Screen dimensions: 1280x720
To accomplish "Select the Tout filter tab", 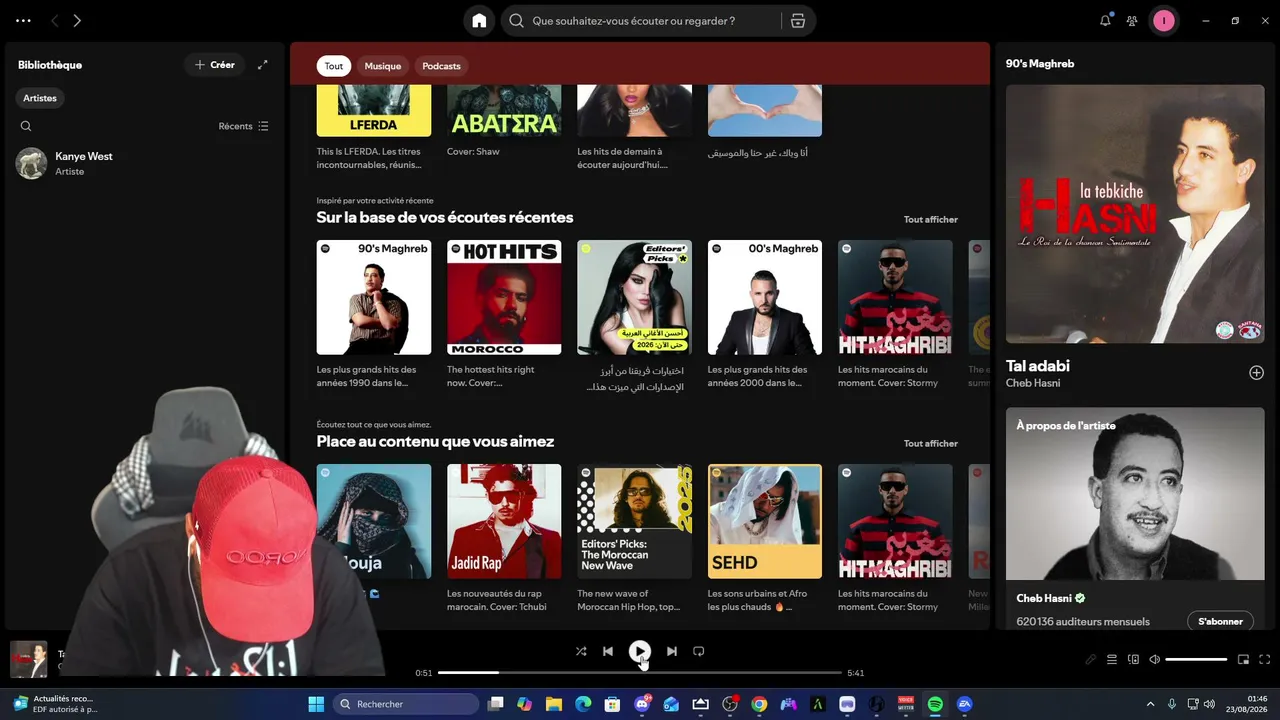I will tap(334, 66).
